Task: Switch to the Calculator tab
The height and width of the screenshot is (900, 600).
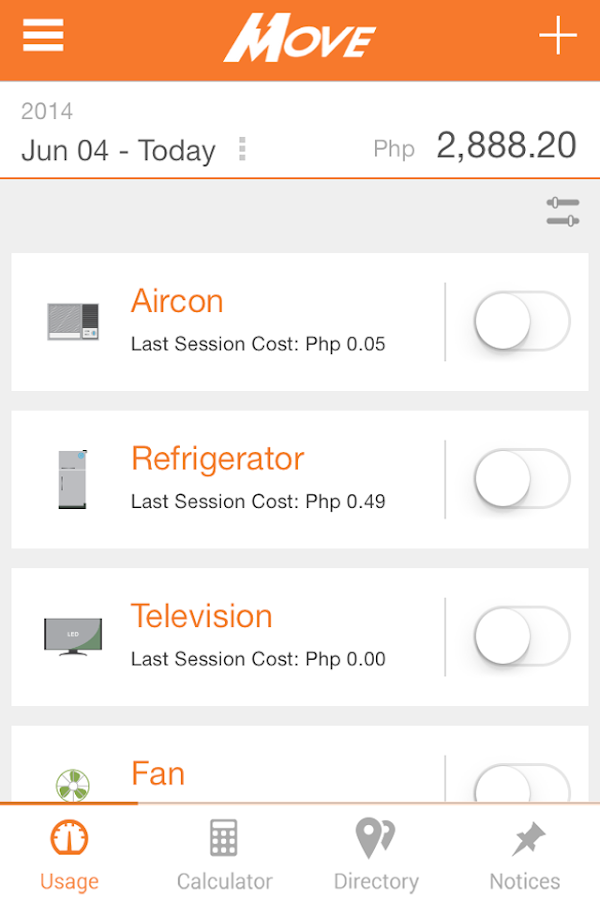Action: 224,855
